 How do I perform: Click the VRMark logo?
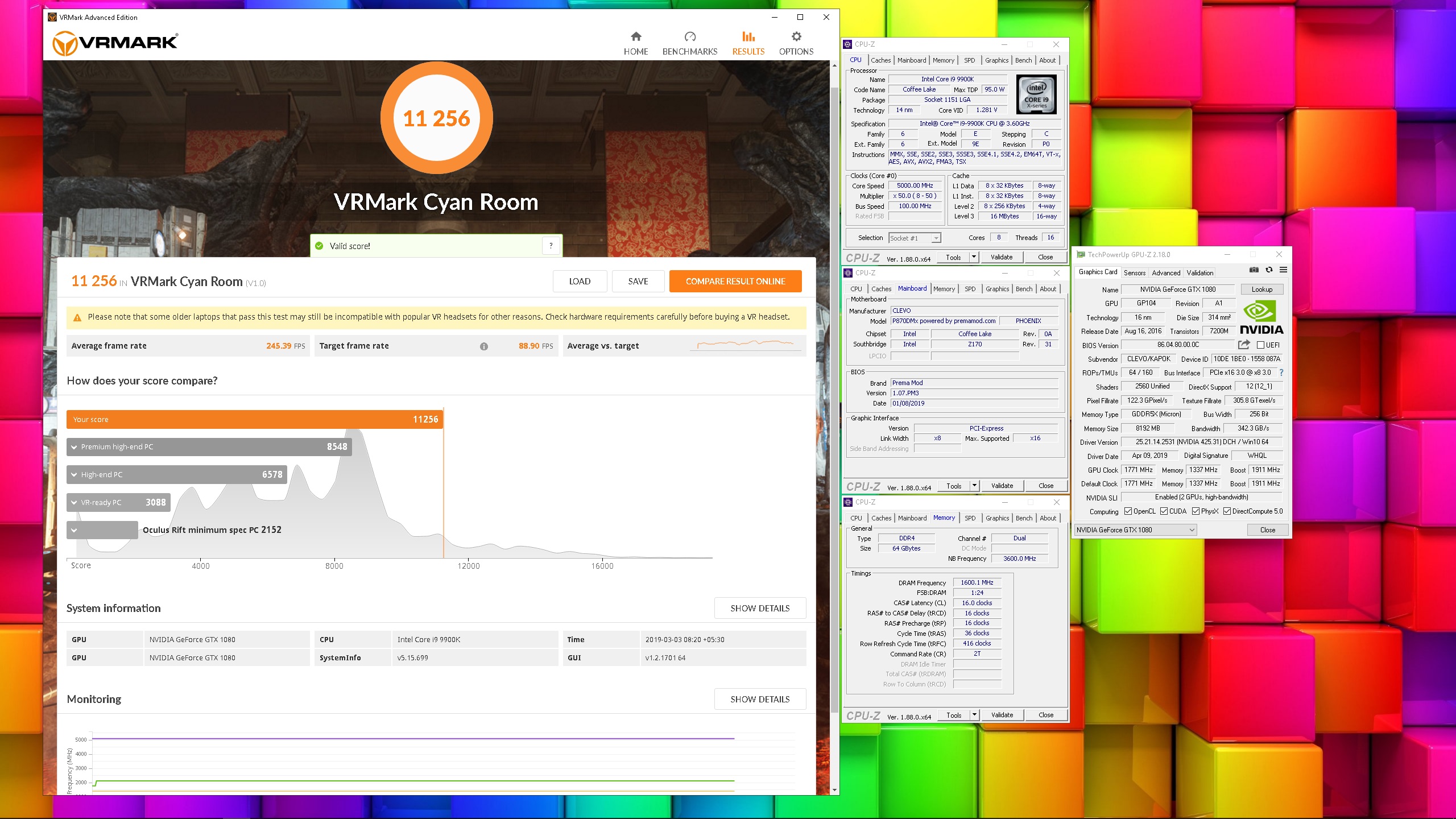point(115,43)
